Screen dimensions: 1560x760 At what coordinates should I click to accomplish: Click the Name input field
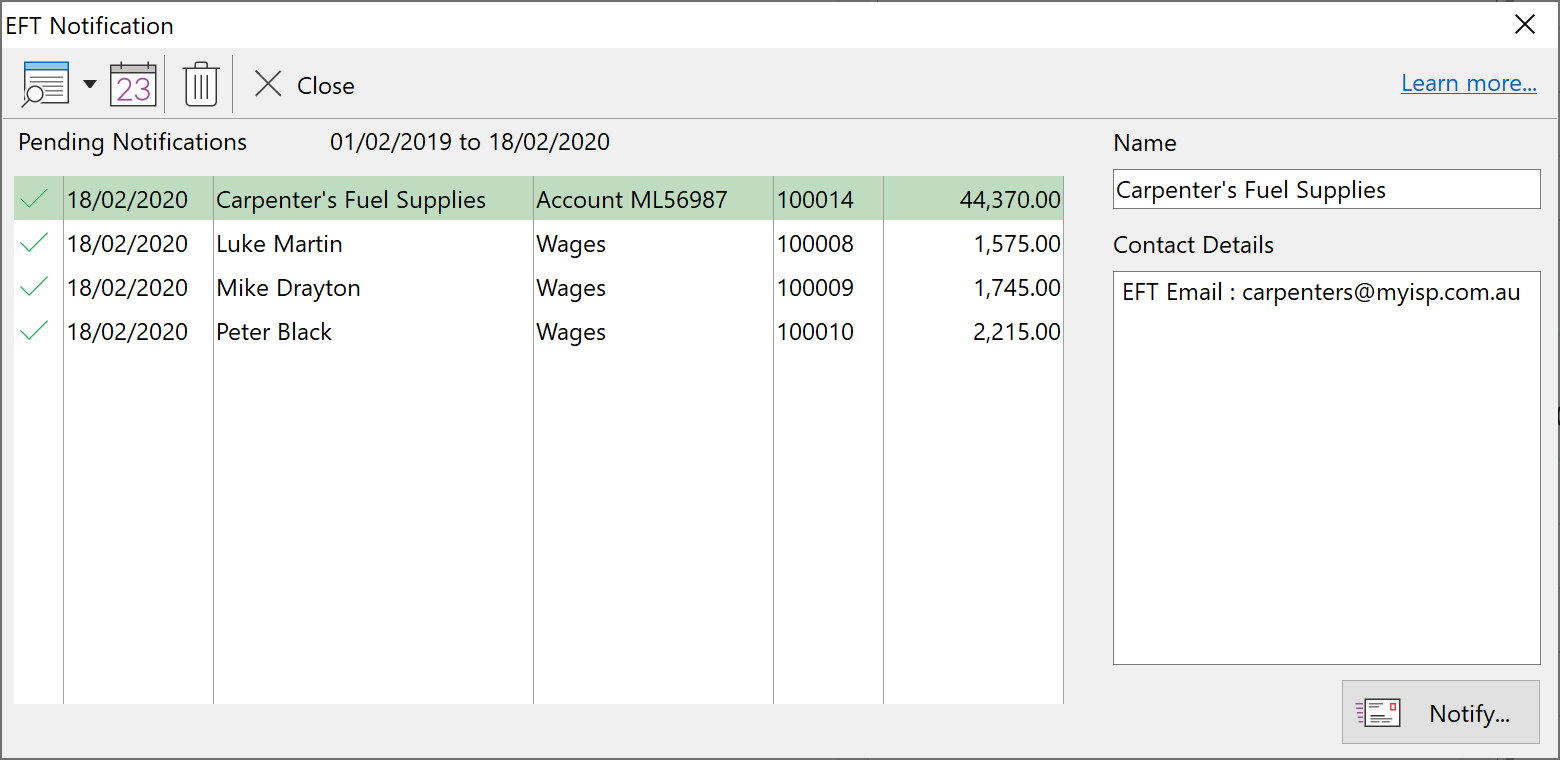click(x=1326, y=189)
